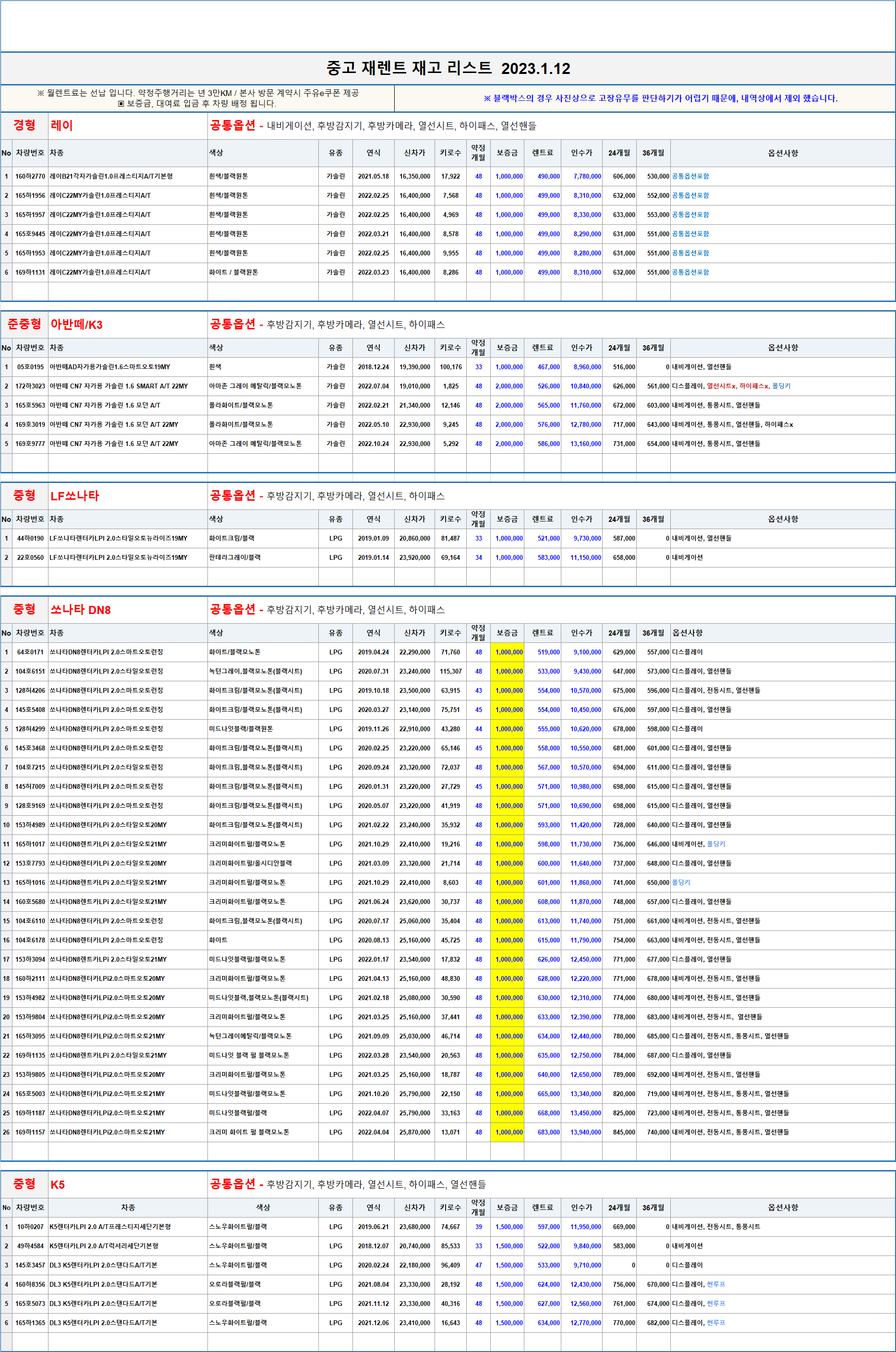Select car number 169하1131

click(30, 272)
